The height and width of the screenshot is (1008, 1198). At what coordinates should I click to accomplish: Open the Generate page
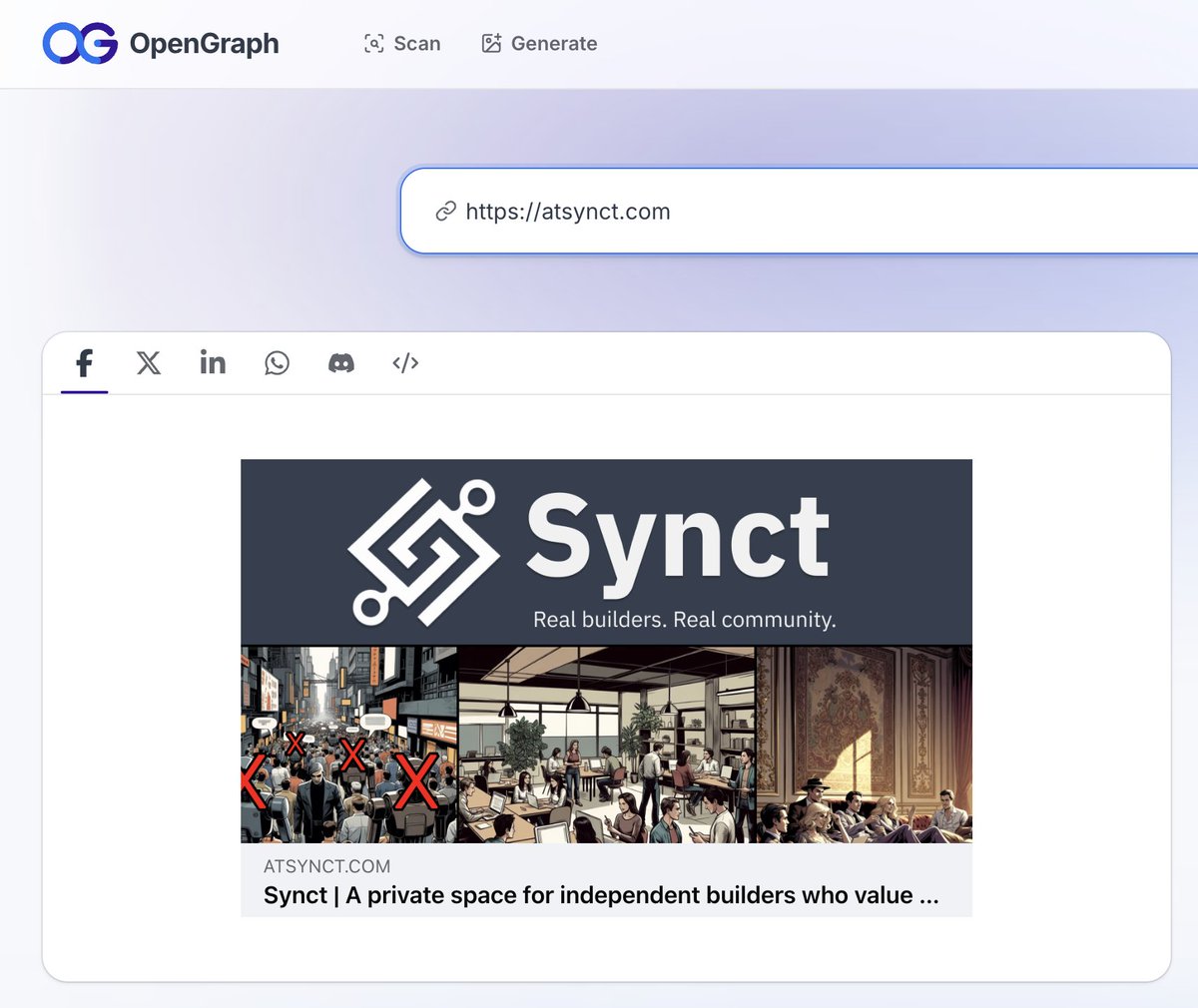click(539, 44)
